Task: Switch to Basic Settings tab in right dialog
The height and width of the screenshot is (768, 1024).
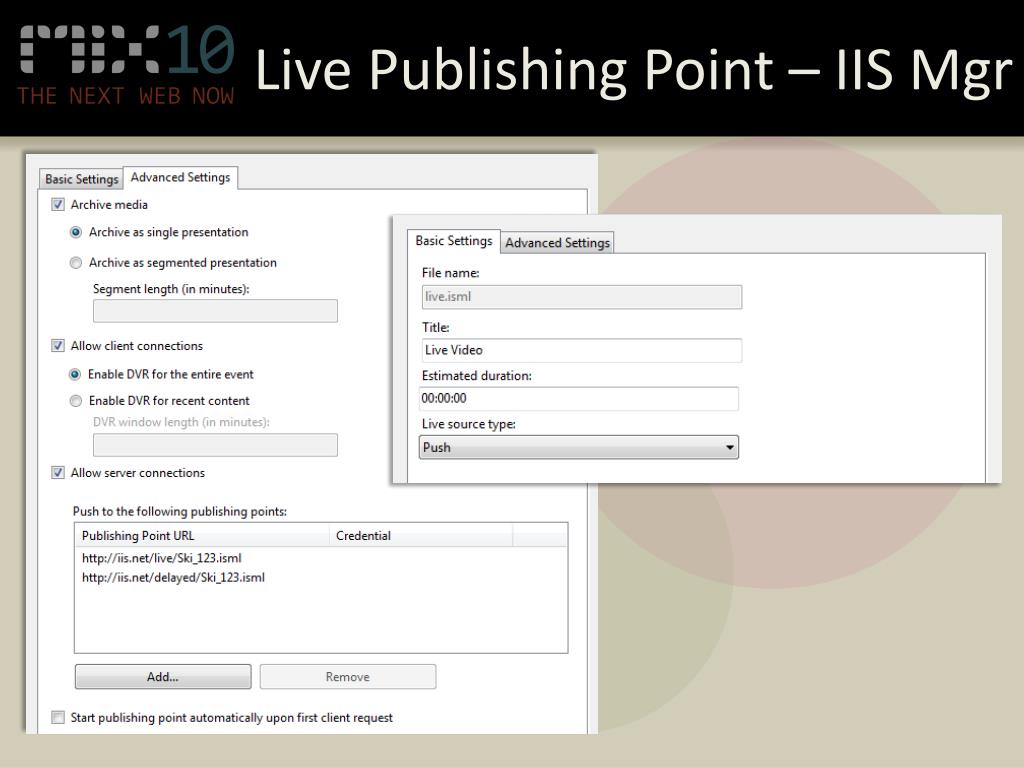Action: point(454,241)
